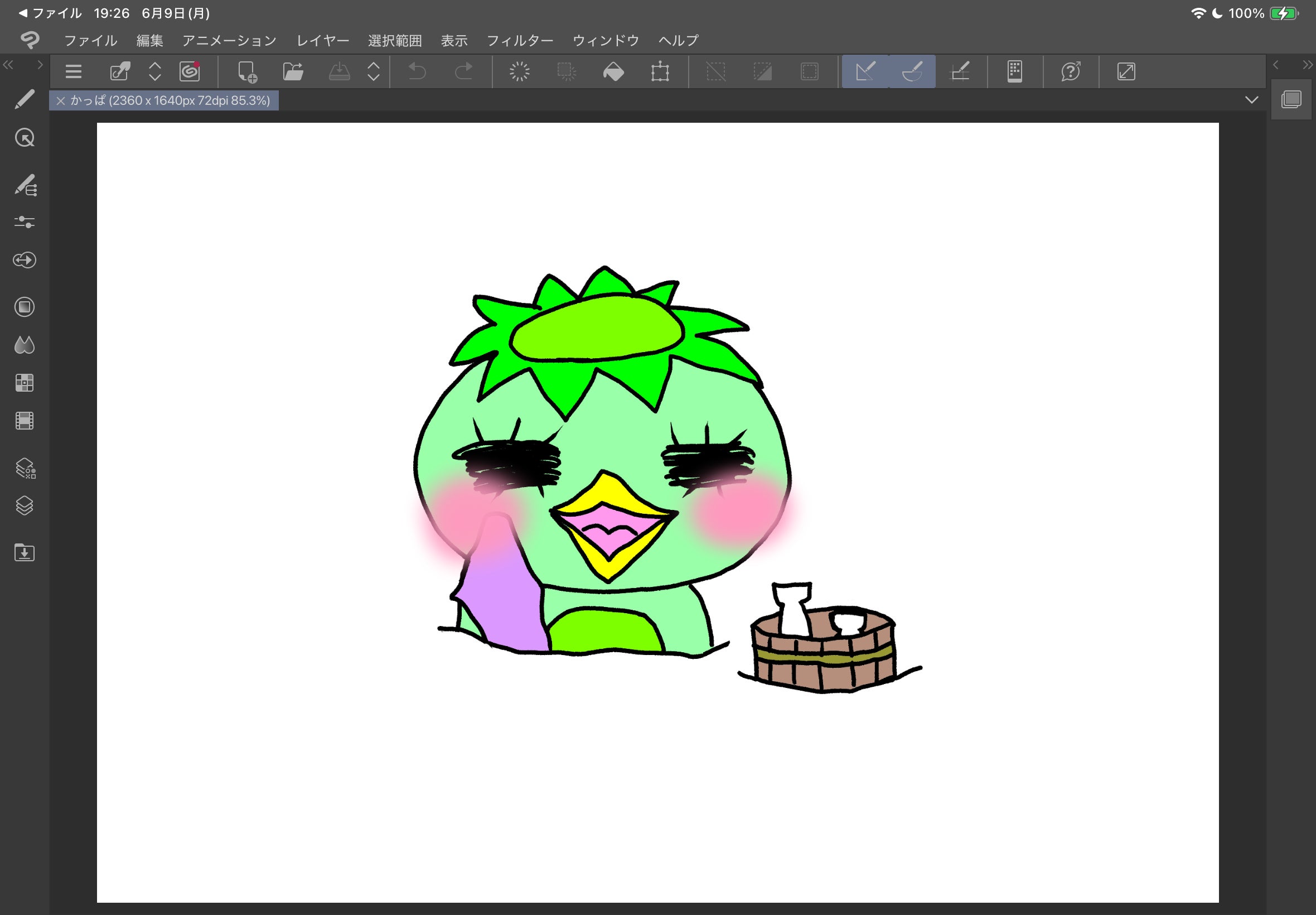
Task: Click the Clip Studio spiral icon
Action: [190, 71]
